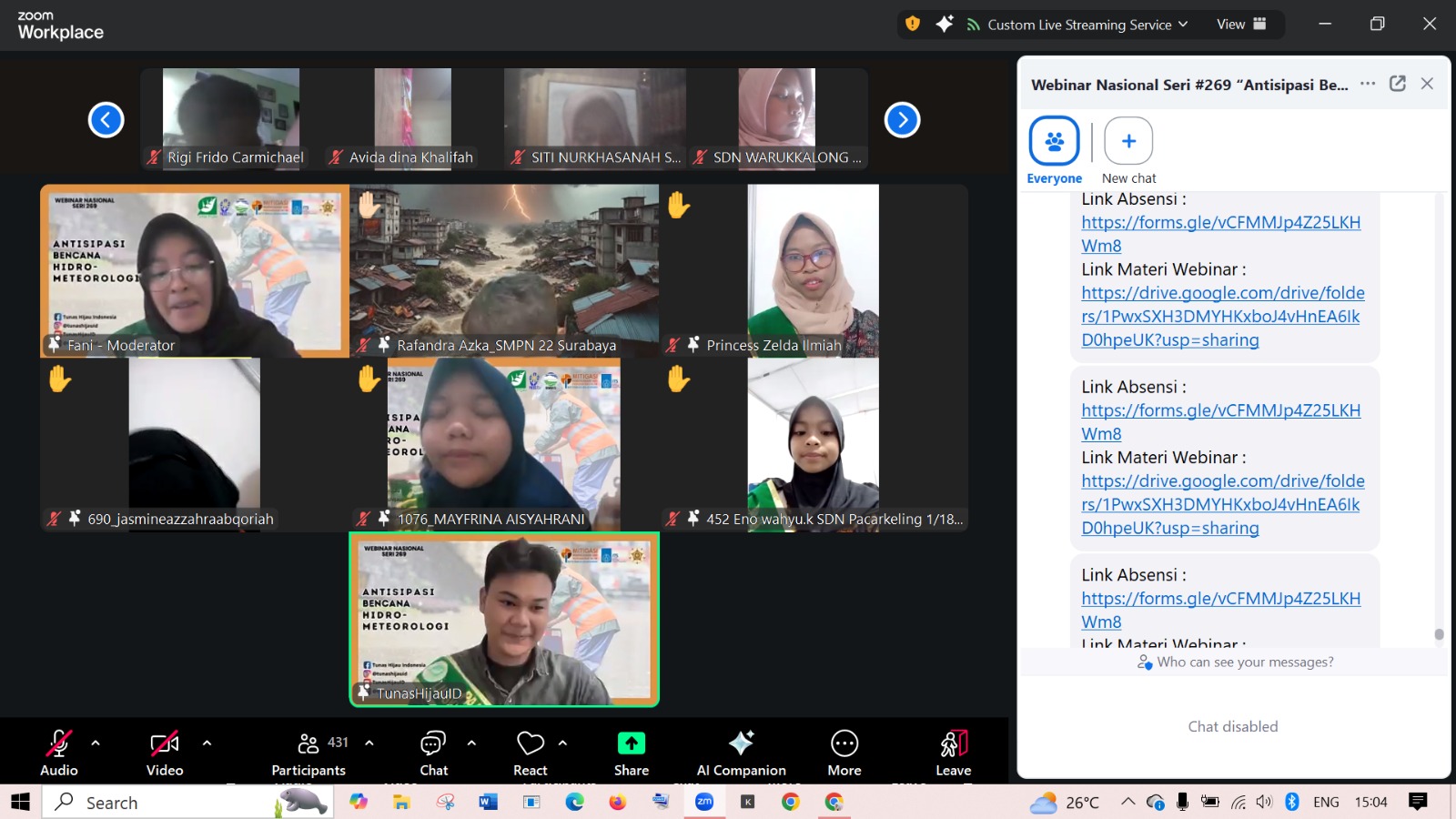This screenshot has height=819, width=1456.
Task: Open the AI Companion panel
Action: [741, 753]
